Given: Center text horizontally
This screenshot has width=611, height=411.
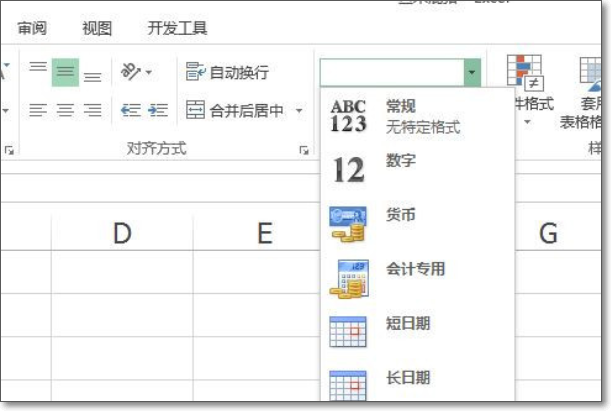Looking at the screenshot, I should 65,110.
